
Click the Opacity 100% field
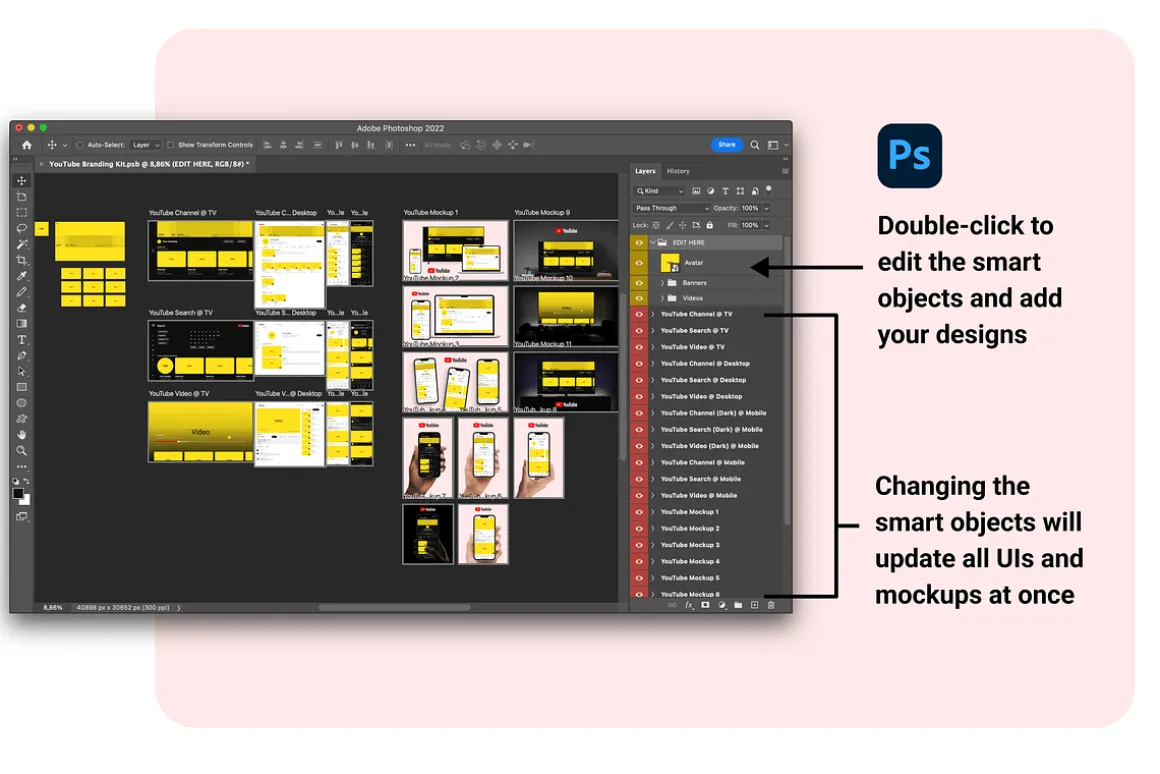click(750, 208)
